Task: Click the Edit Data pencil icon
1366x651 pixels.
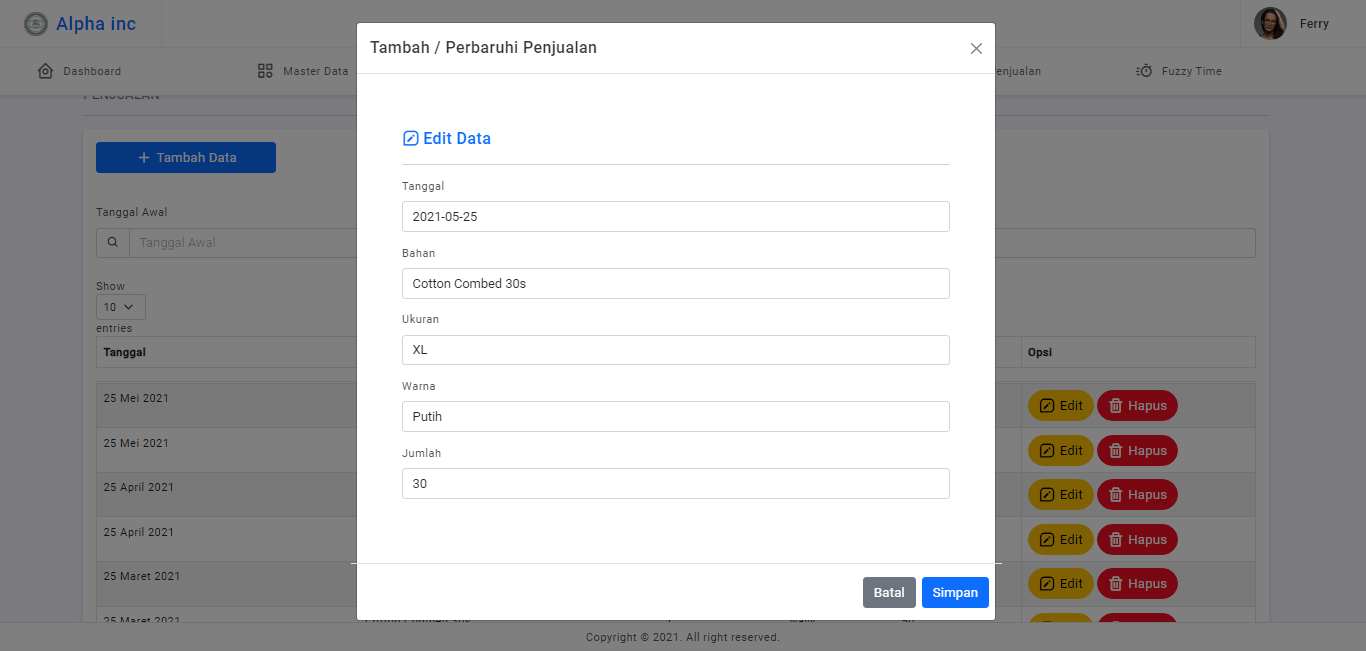Action: tap(410, 139)
